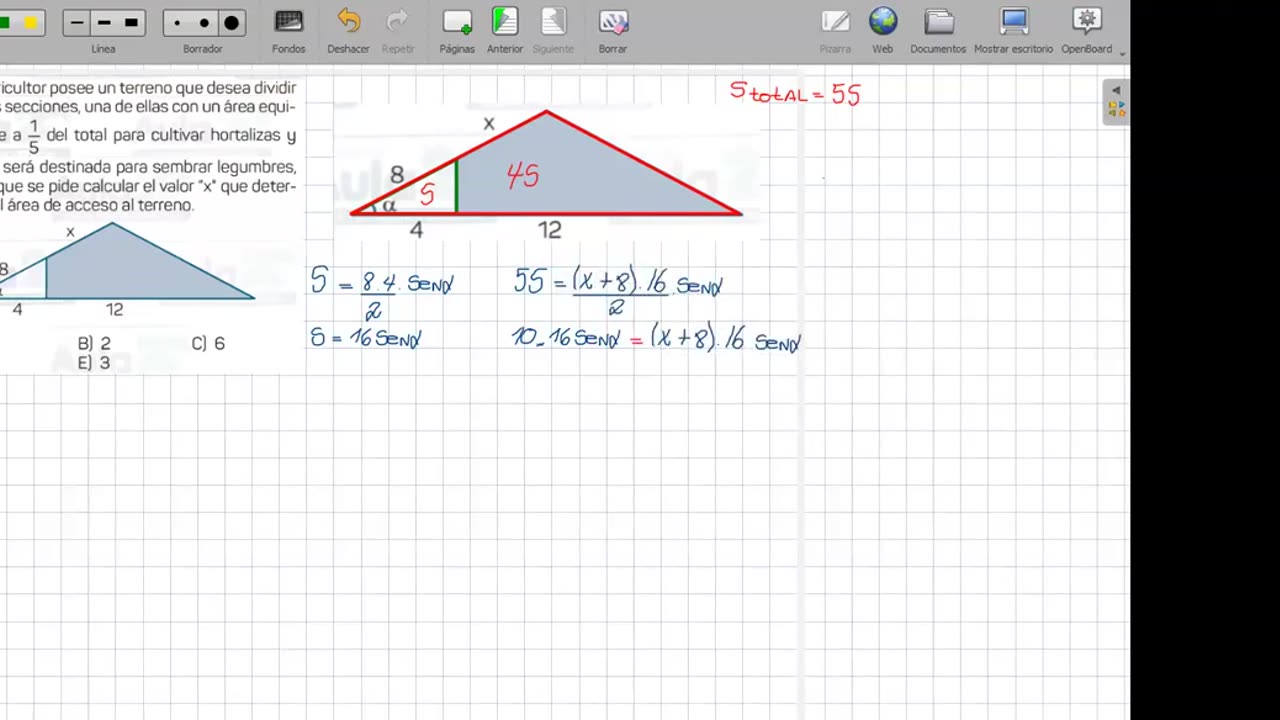Click the 'Stotal = 55' handwritten text
1280x720 pixels.
click(x=795, y=94)
